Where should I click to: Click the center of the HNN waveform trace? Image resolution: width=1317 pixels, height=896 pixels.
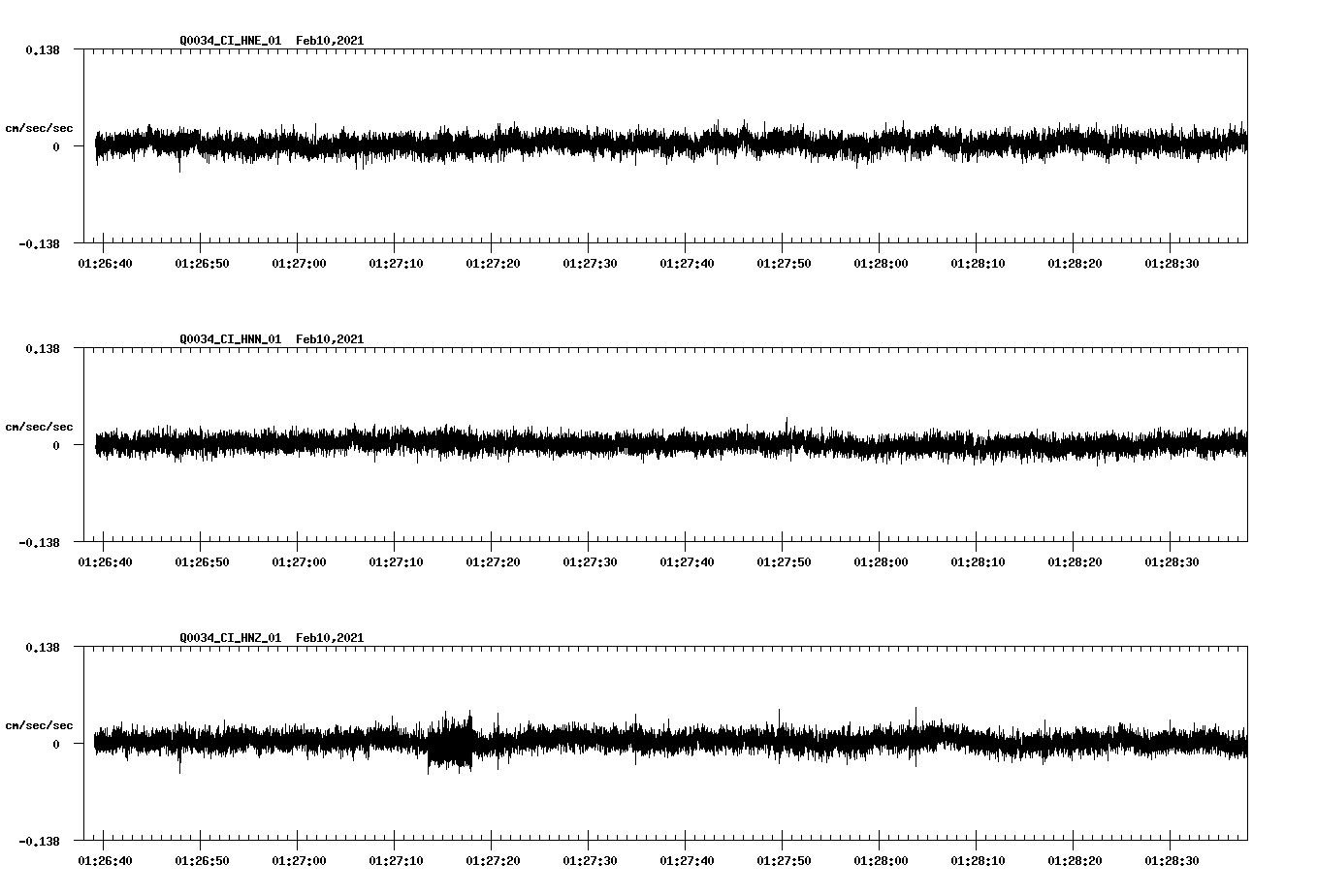[x=667, y=446]
